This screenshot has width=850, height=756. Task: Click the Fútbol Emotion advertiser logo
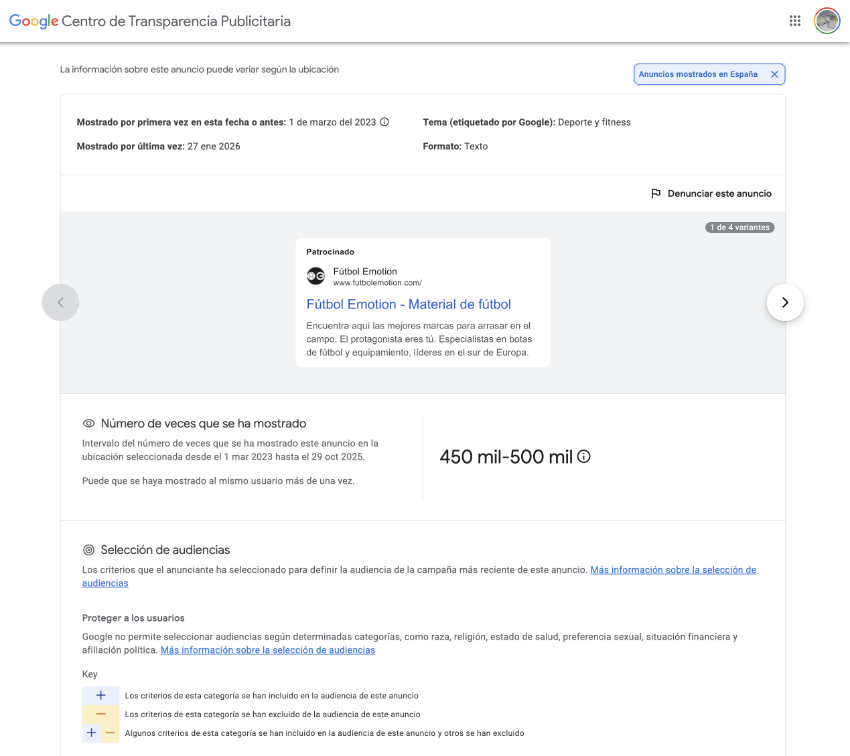point(316,276)
